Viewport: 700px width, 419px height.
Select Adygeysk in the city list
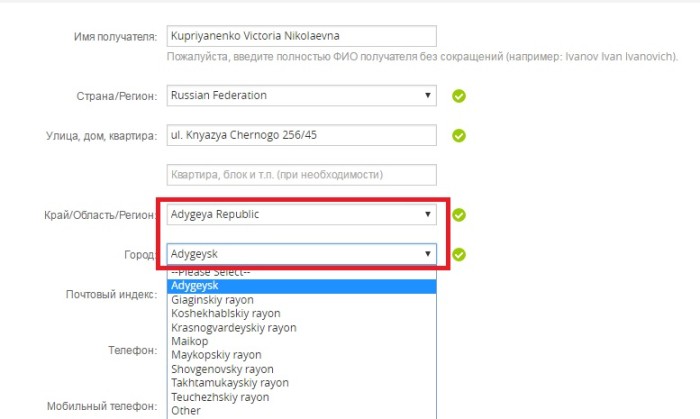tap(301, 286)
